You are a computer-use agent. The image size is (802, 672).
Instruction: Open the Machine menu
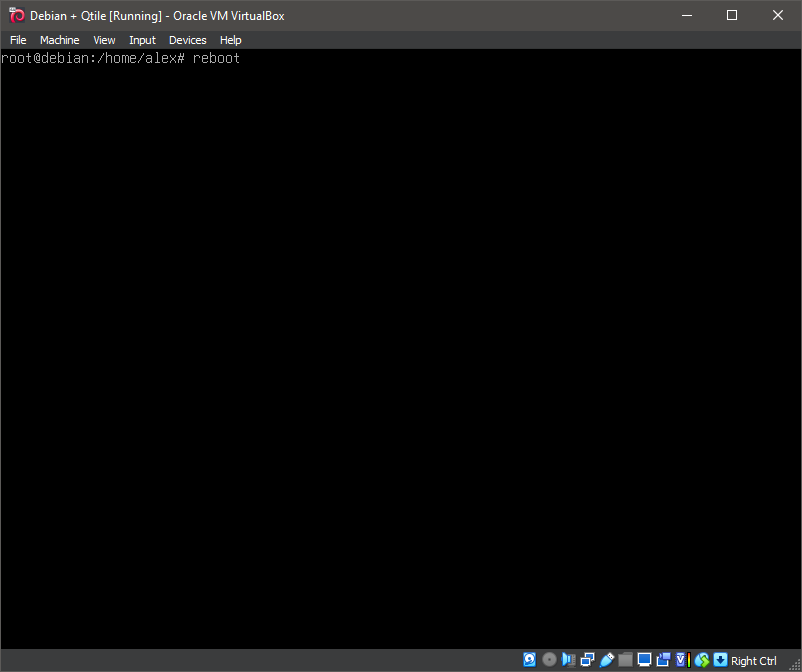[x=59, y=40]
